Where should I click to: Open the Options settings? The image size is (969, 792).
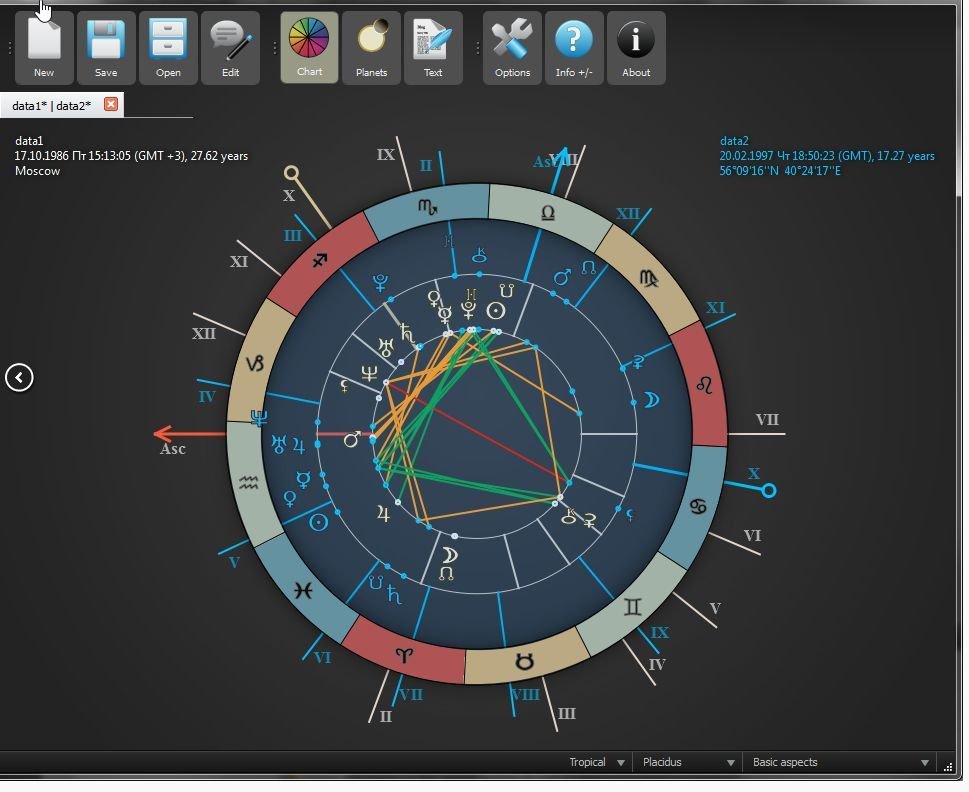pos(512,48)
